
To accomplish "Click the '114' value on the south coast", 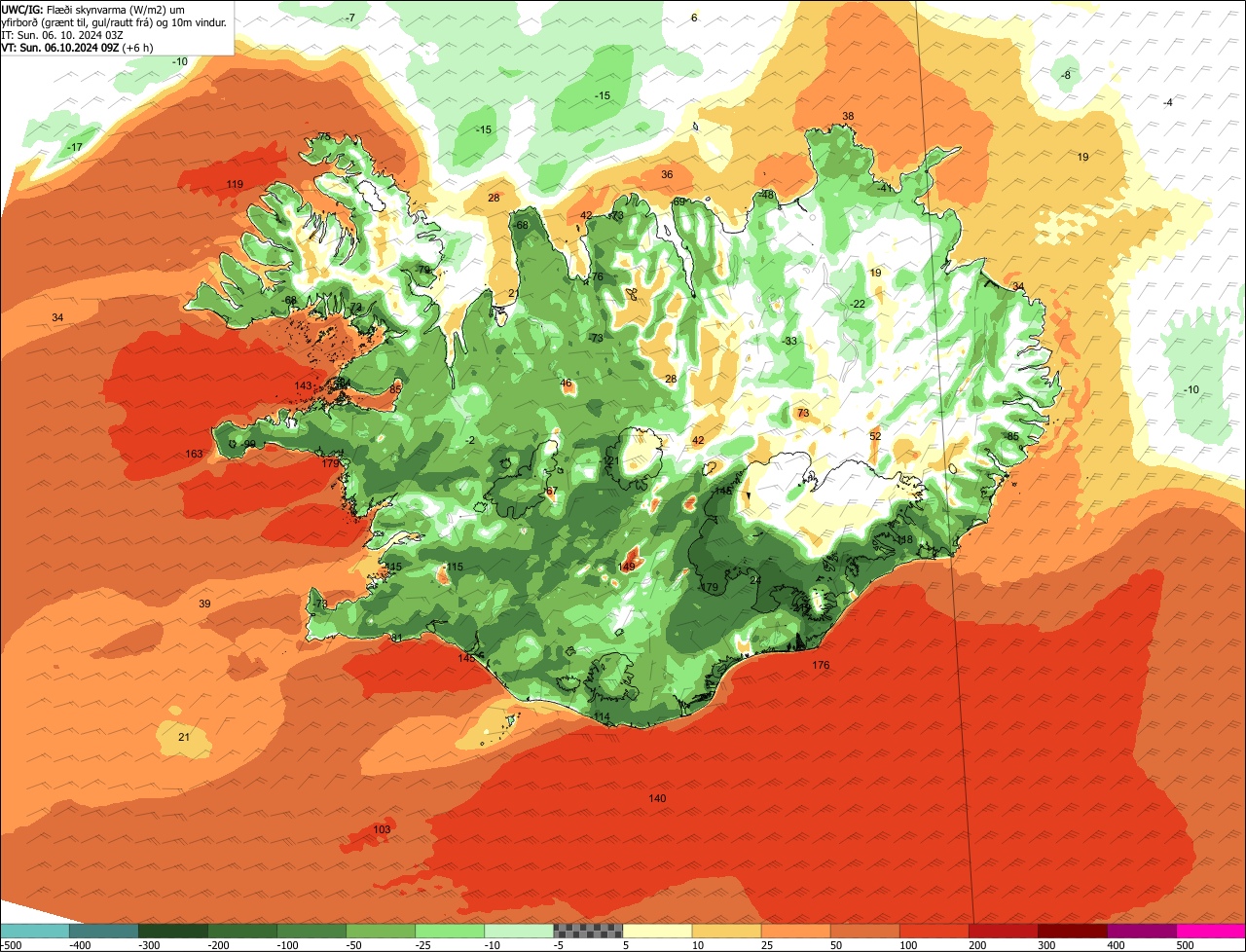I will coord(602,717).
